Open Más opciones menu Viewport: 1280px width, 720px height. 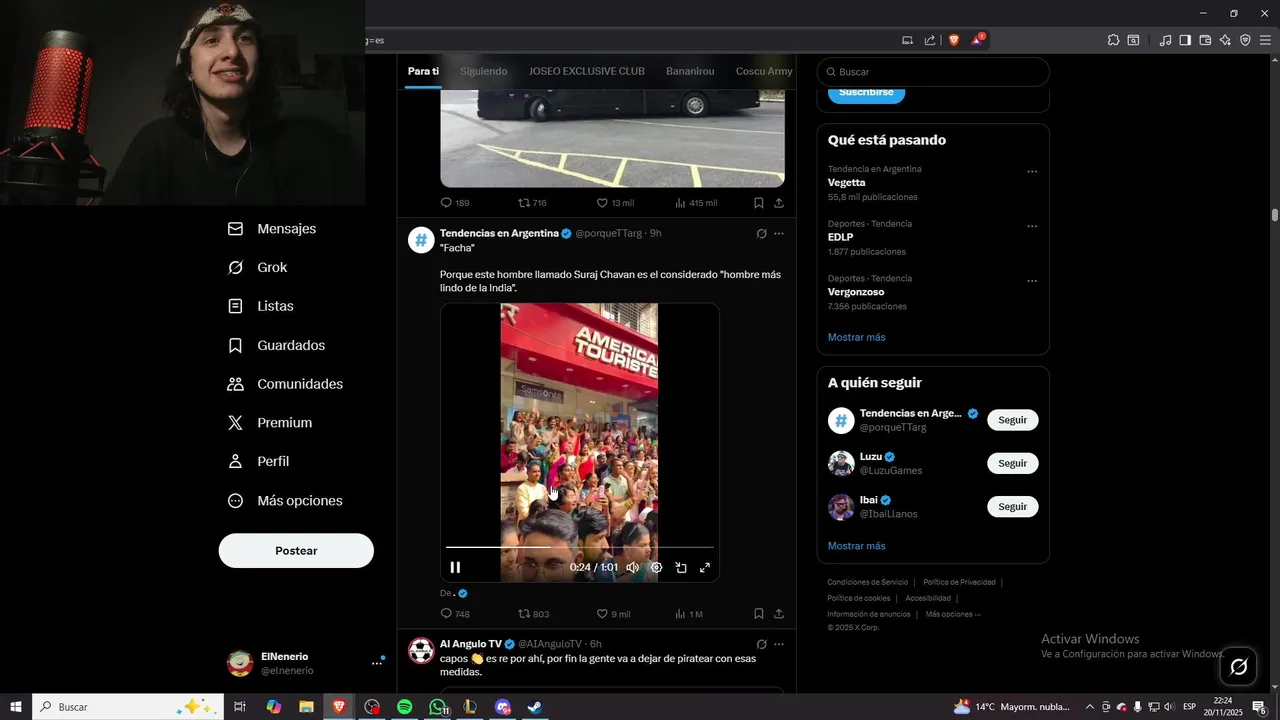tap(286, 501)
